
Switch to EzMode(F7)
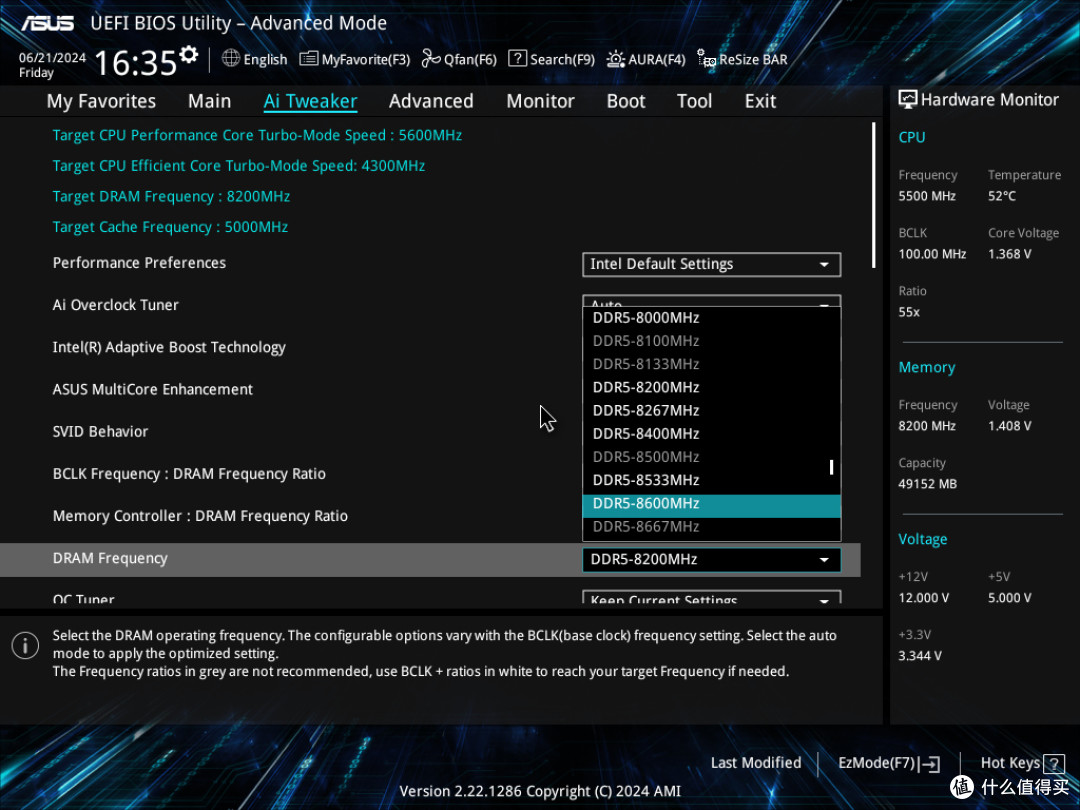point(876,763)
